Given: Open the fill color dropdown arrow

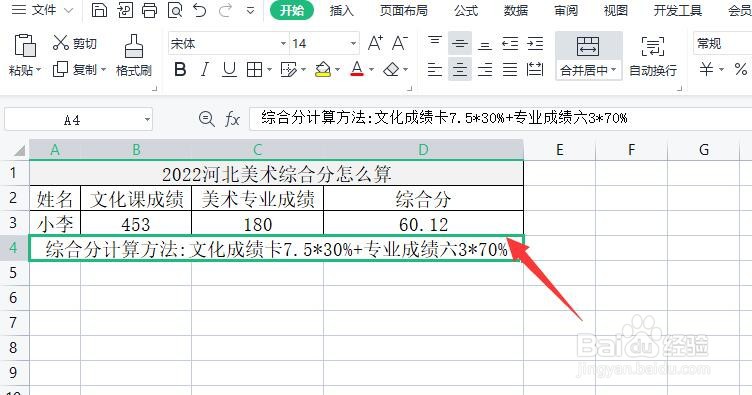Looking at the screenshot, I should click(337, 70).
